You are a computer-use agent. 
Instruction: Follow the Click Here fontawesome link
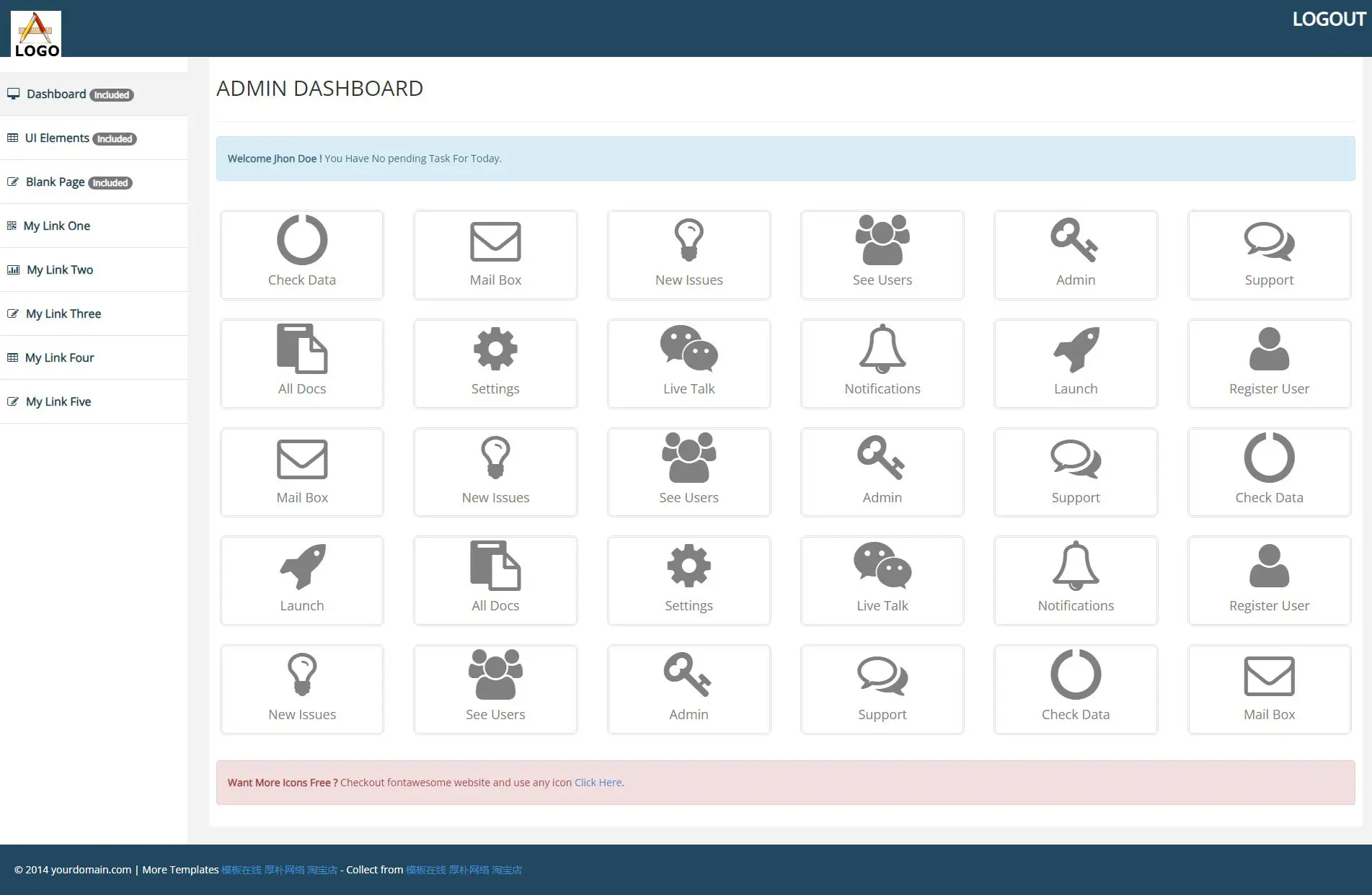[598, 783]
